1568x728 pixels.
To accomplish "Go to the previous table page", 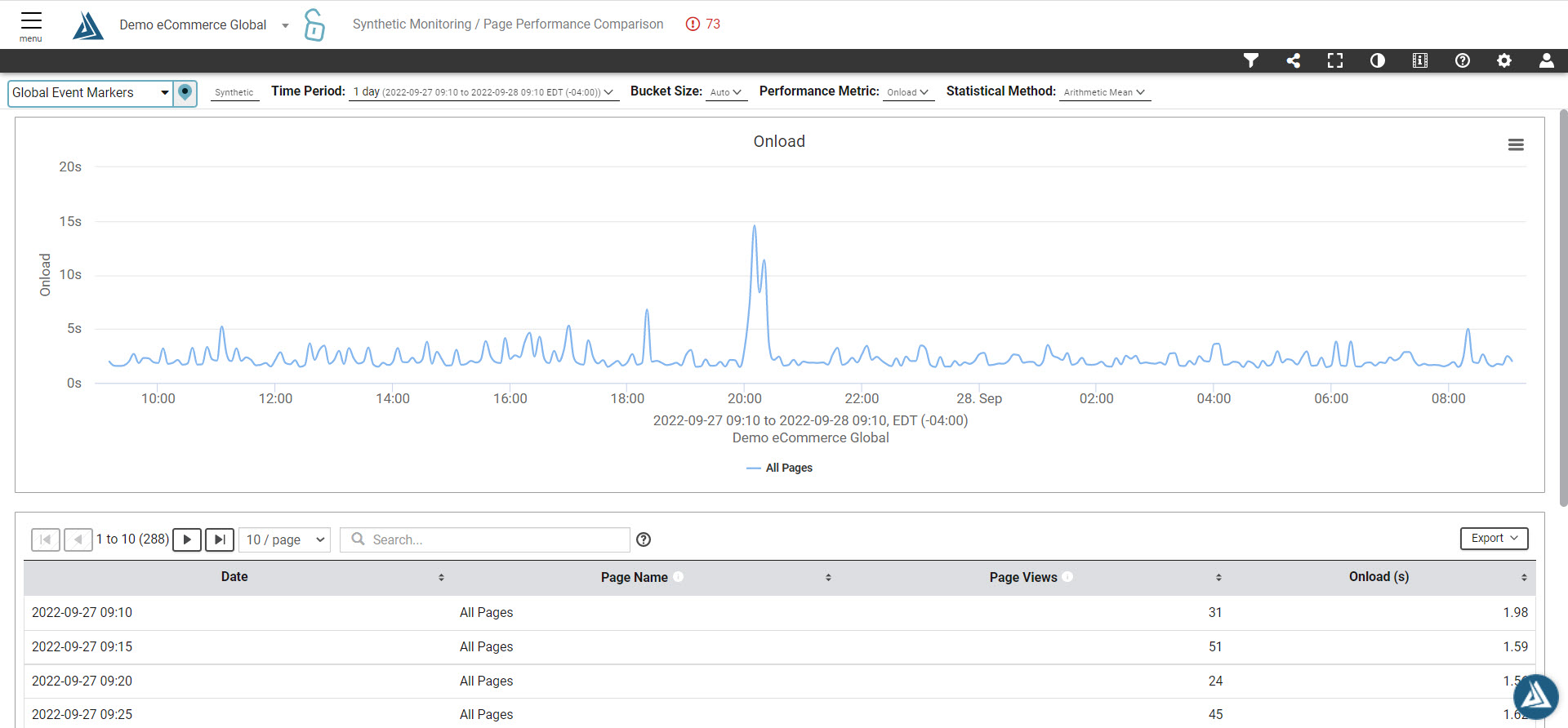I will [78, 539].
